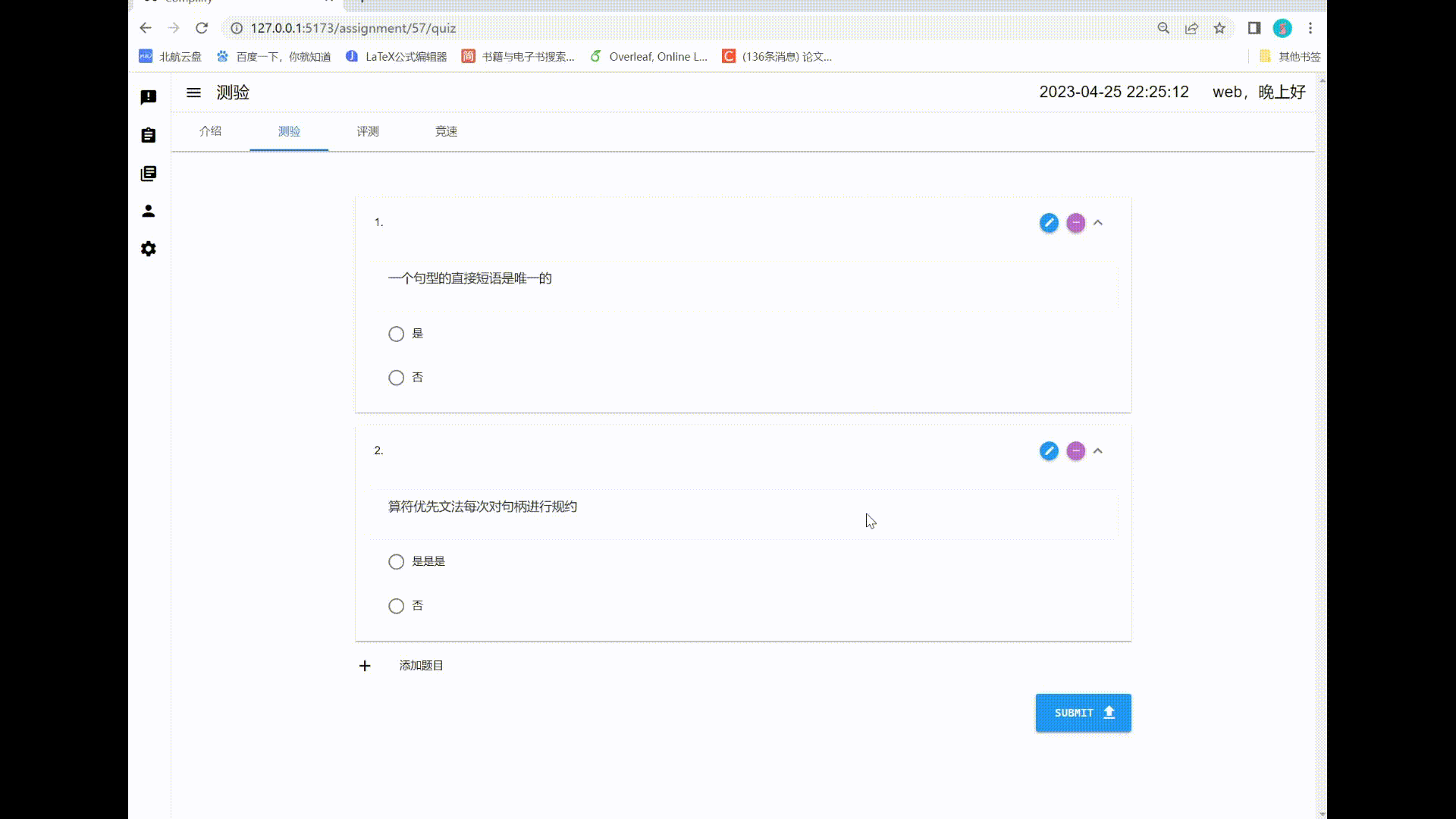Open the user profile icon in sidebar
Viewport: 1456px width, 819px height.
pyautogui.click(x=149, y=212)
